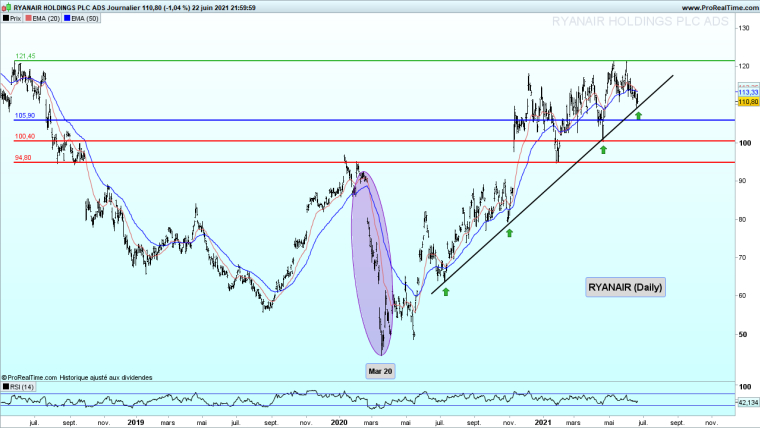Select the purple ellipse marking the crash
760x428 pixels.
pos(369,262)
